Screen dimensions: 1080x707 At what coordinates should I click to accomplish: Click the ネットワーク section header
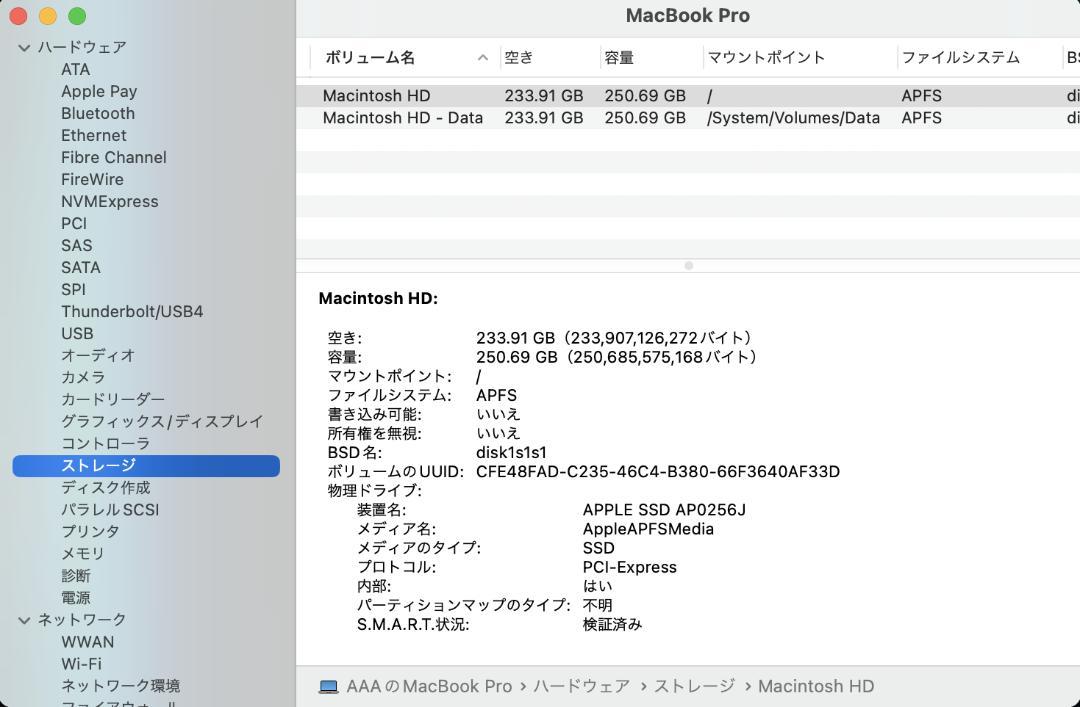(x=82, y=620)
